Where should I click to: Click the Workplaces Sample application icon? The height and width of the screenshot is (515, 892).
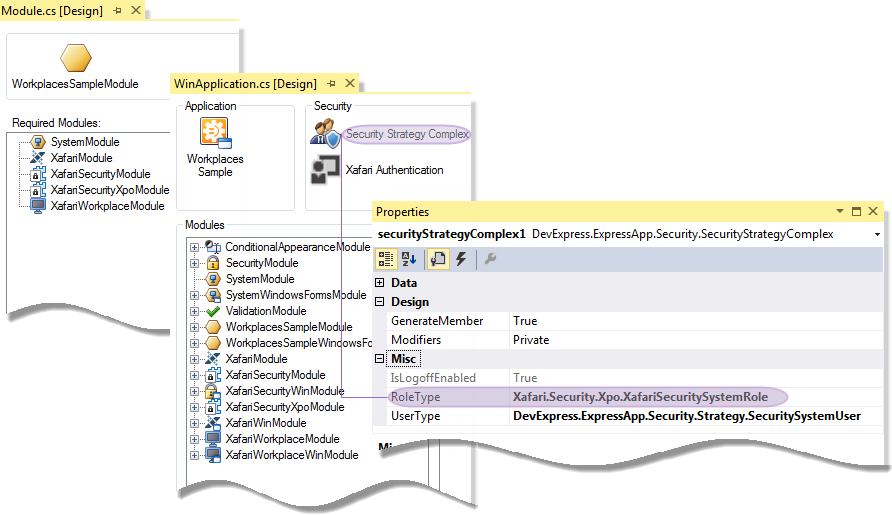click(x=216, y=133)
